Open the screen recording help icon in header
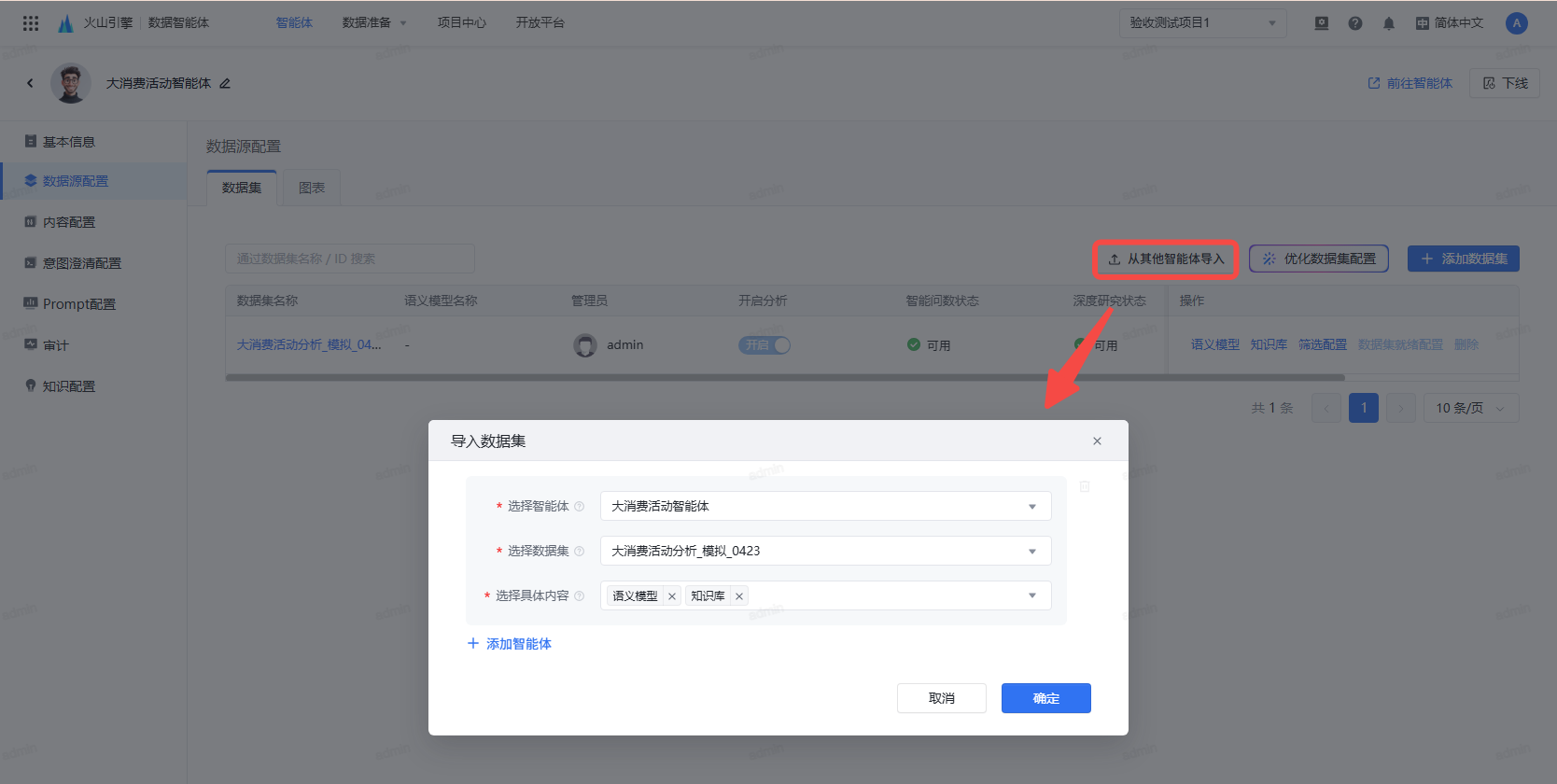 (x=1322, y=23)
